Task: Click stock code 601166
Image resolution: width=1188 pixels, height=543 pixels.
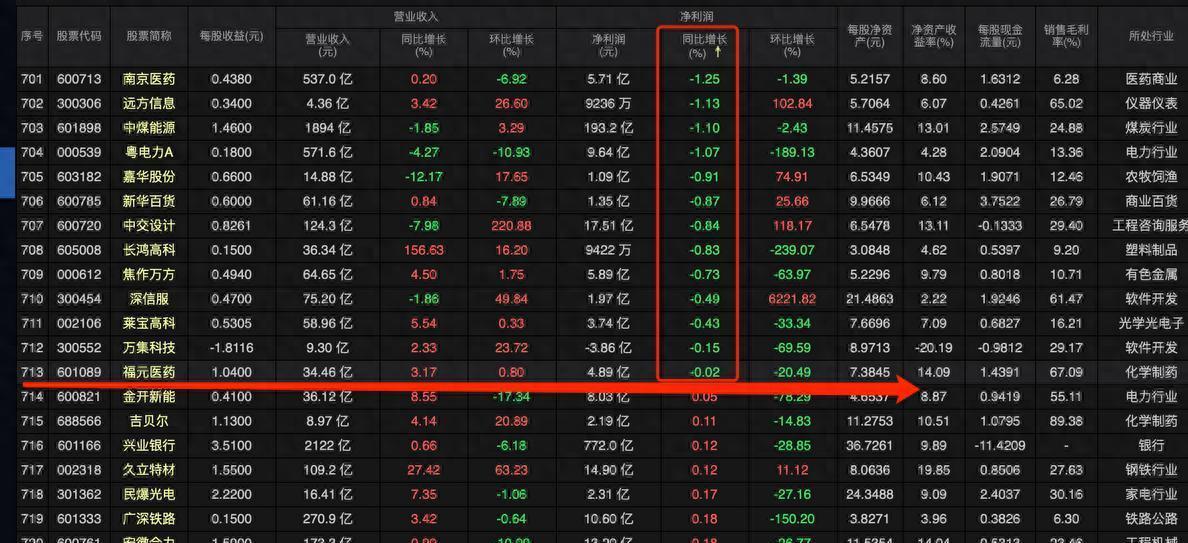Action: [x=79, y=445]
